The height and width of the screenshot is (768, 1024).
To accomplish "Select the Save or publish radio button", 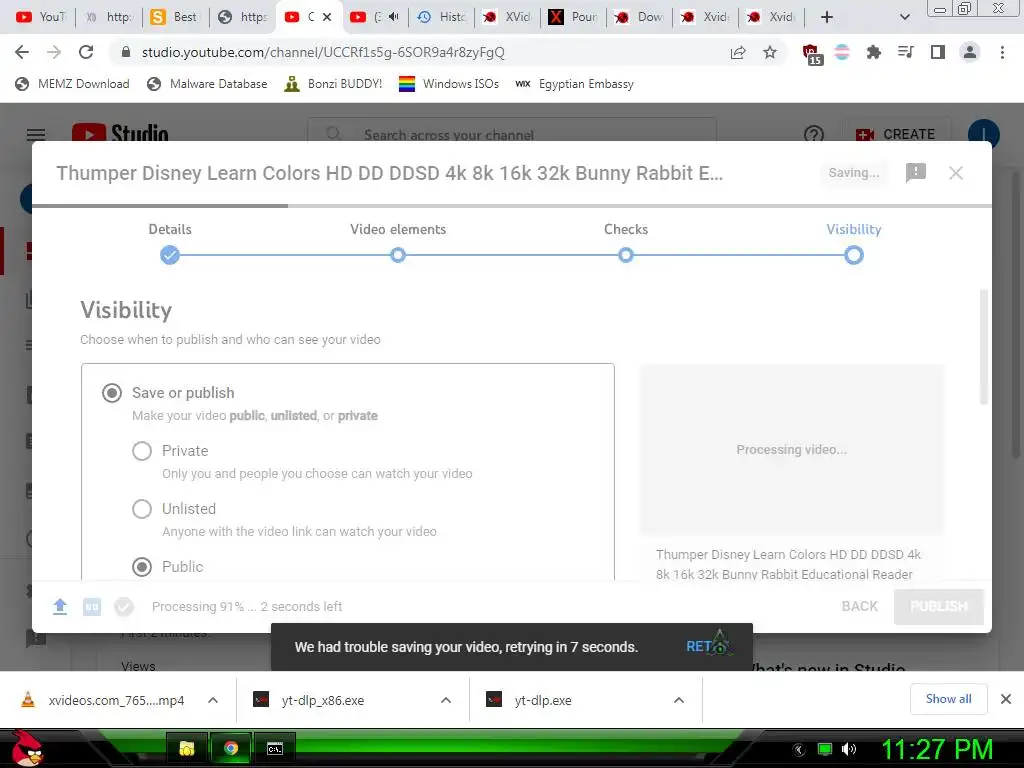I will point(112,393).
